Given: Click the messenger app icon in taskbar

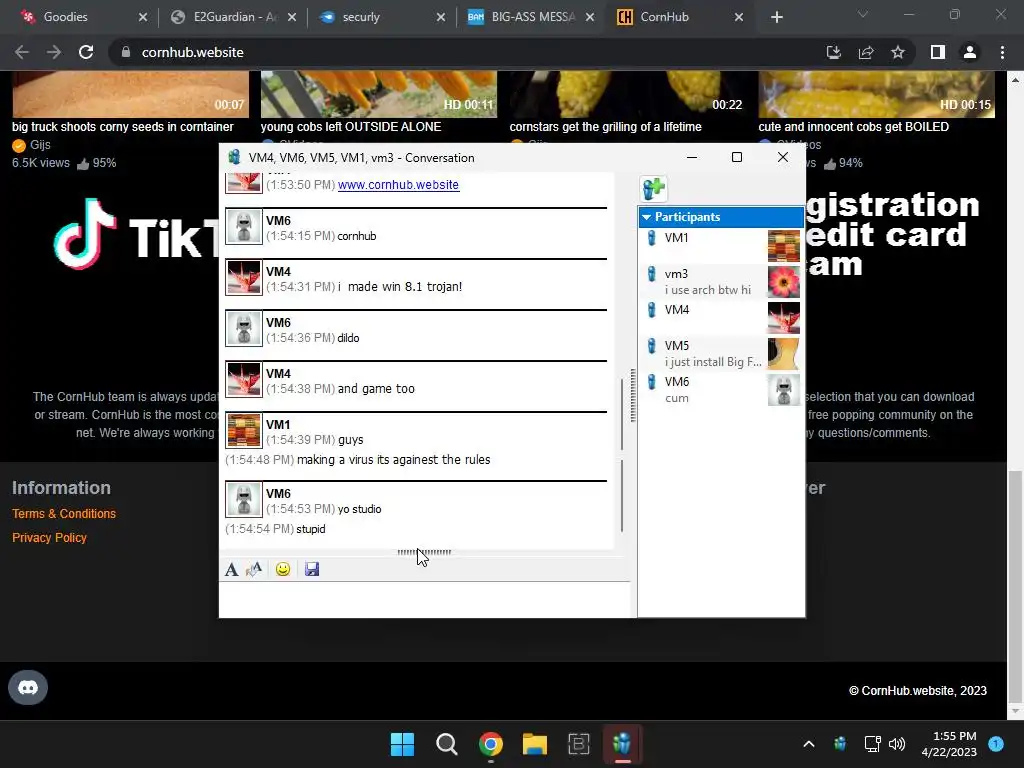Looking at the screenshot, I should tap(622, 744).
